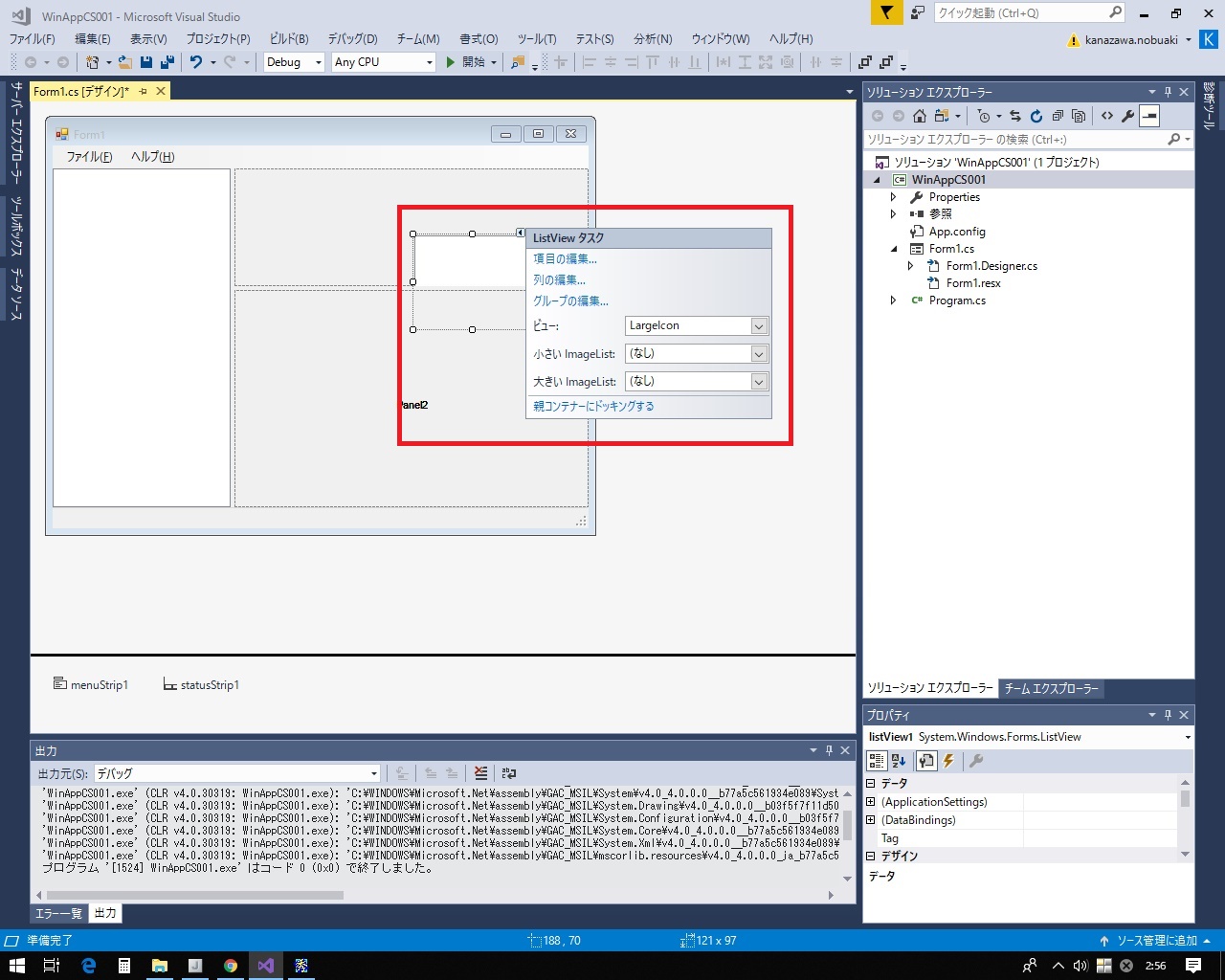This screenshot has width=1225, height=980.
Task: Open the 大きい ImageList dropdown
Action: (759, 382)
